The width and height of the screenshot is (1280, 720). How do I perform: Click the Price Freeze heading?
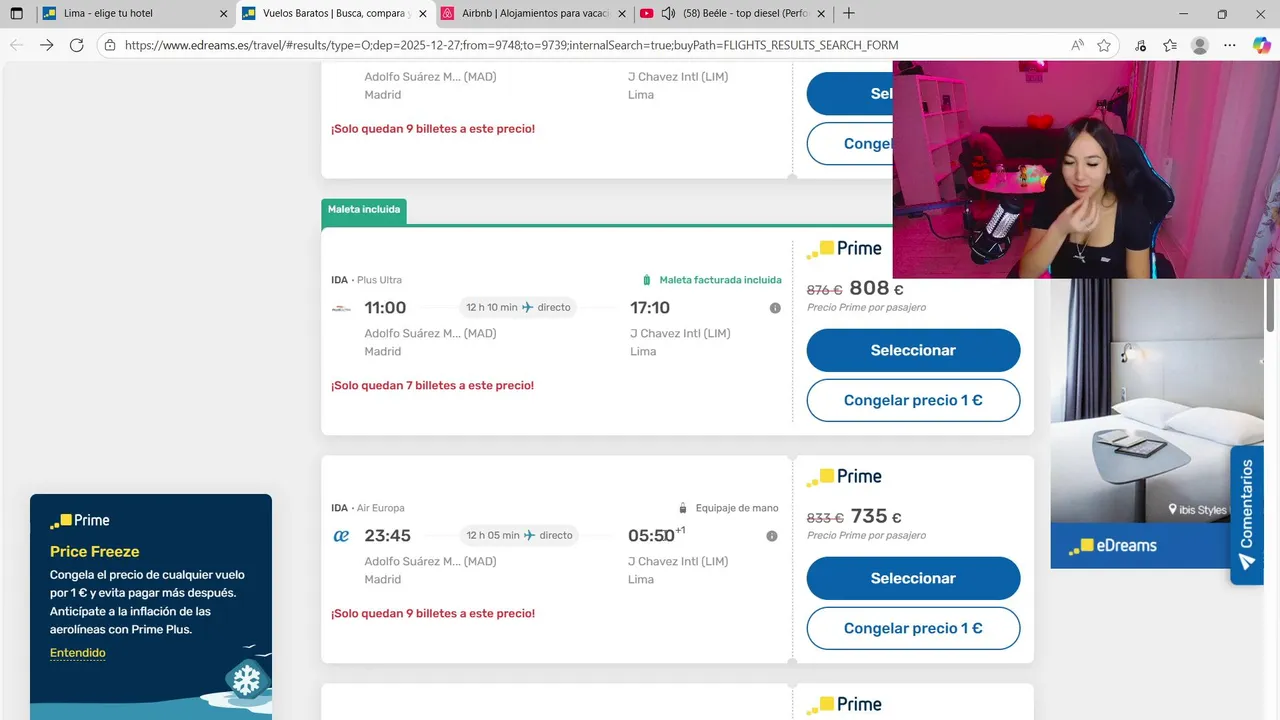[95, 552]
